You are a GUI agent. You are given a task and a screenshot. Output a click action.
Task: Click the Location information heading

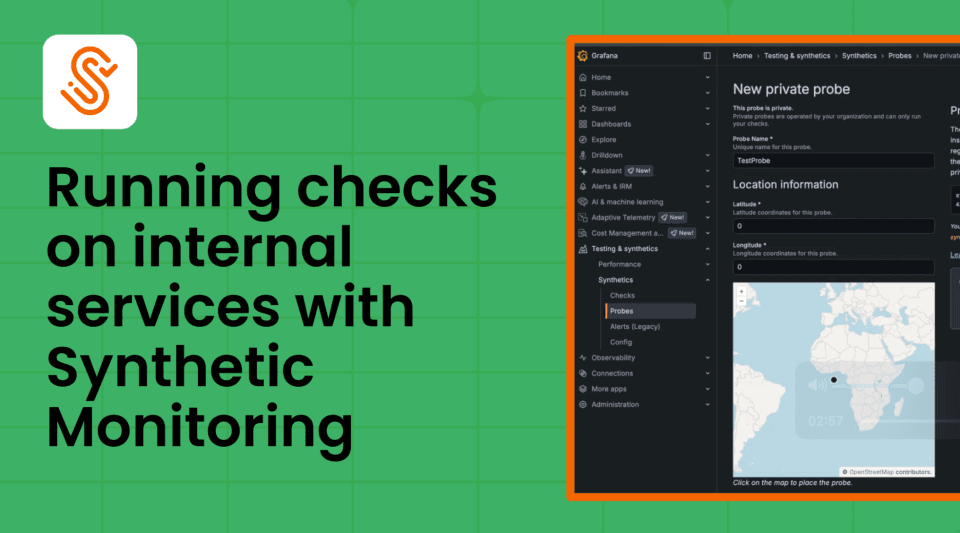click(x=786, y=185)
